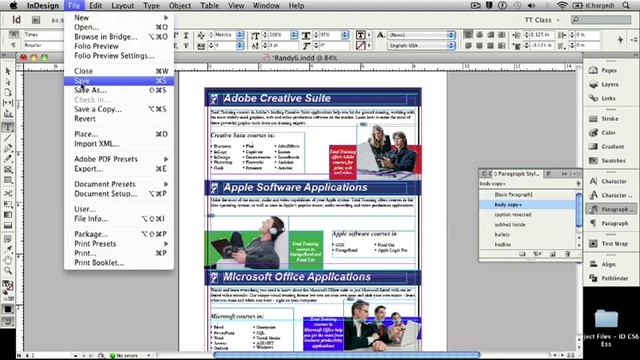Select the Eyedropper tool
Viewport: 640px width, 360px height.
tap(8, 249)
